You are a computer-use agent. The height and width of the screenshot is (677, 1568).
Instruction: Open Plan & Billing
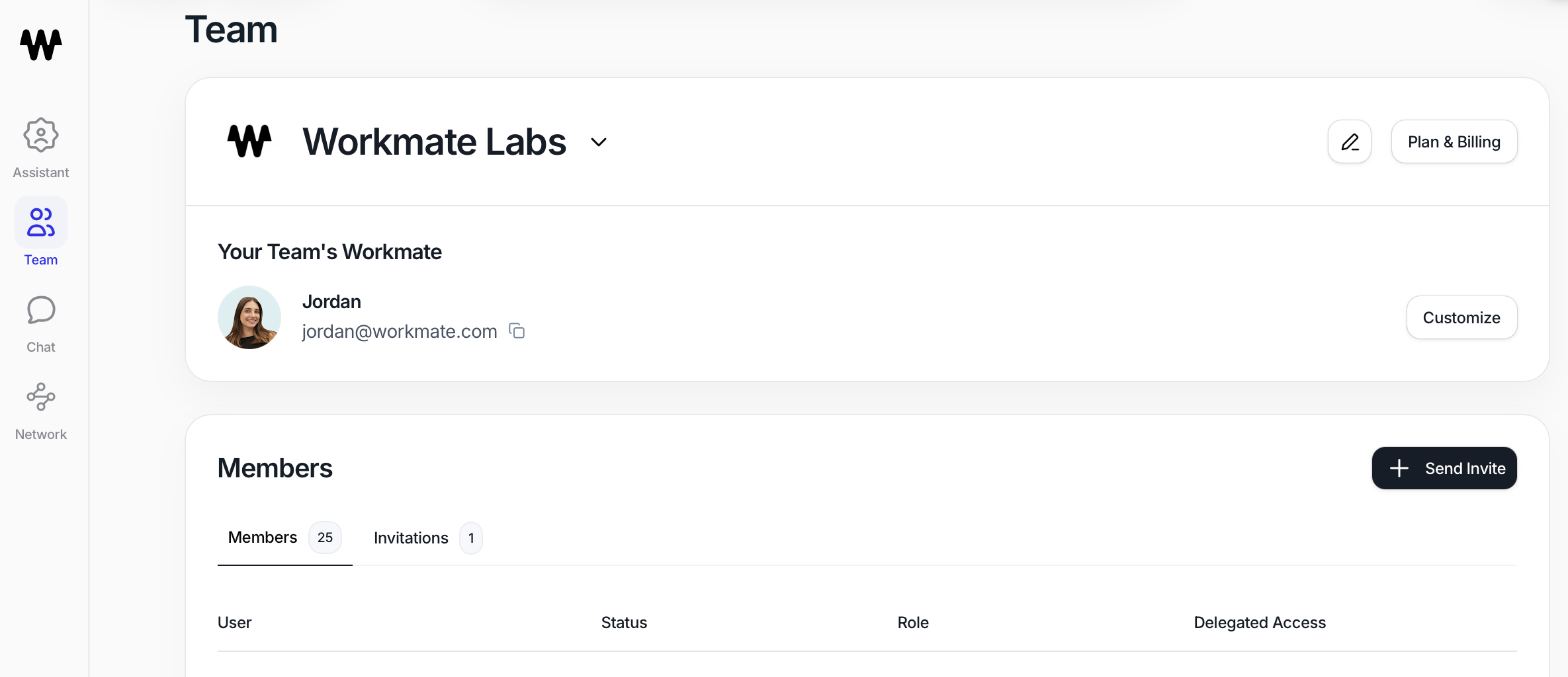click(1454, 141)
